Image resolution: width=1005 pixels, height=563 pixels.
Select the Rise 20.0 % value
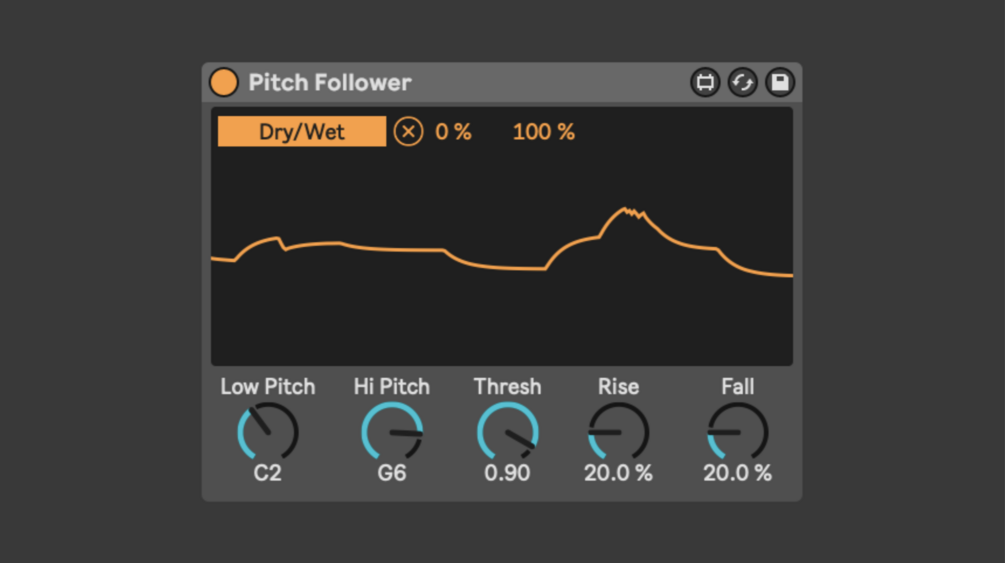click(619, 473)
